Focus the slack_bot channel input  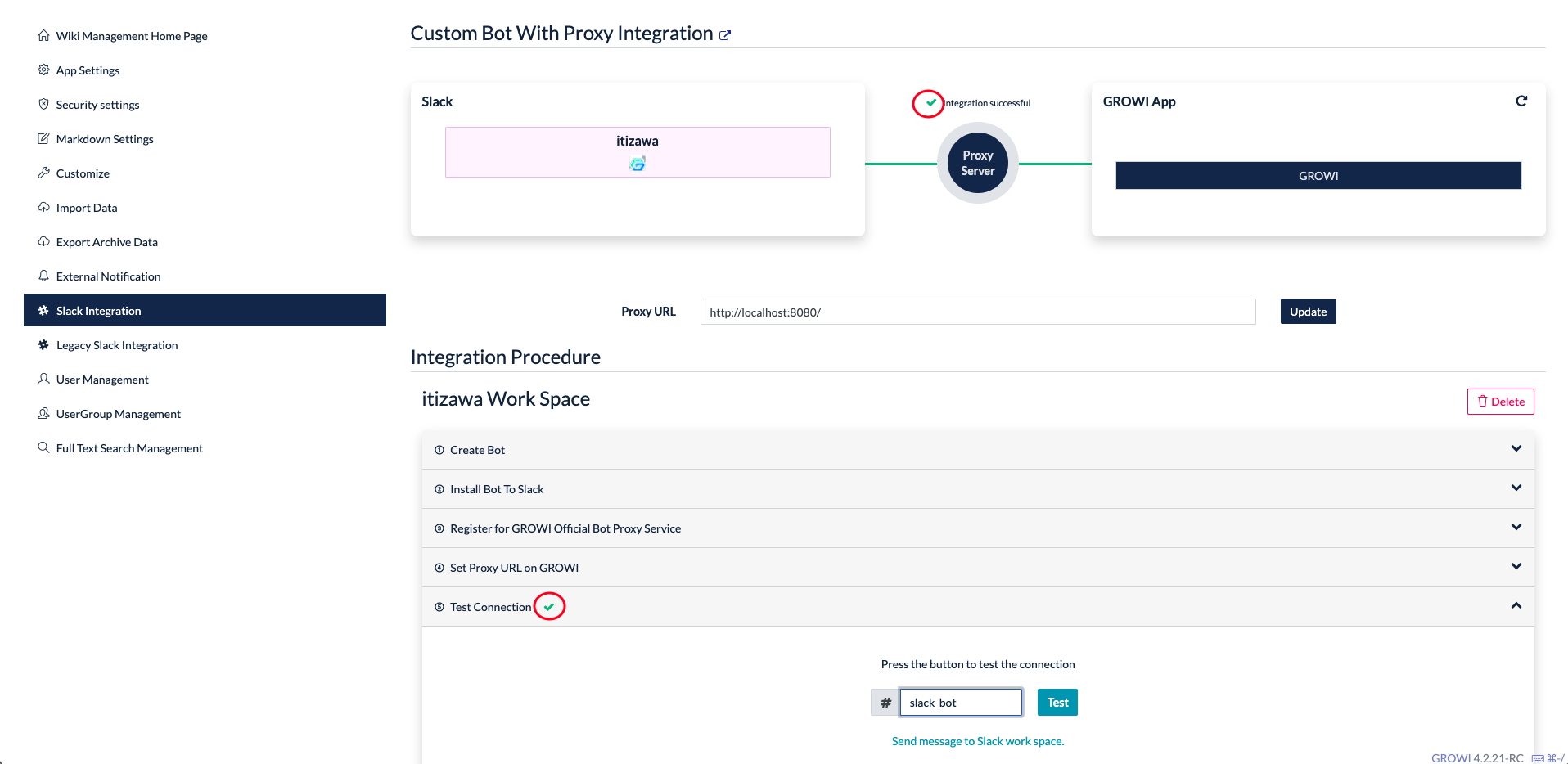[961, 703]
